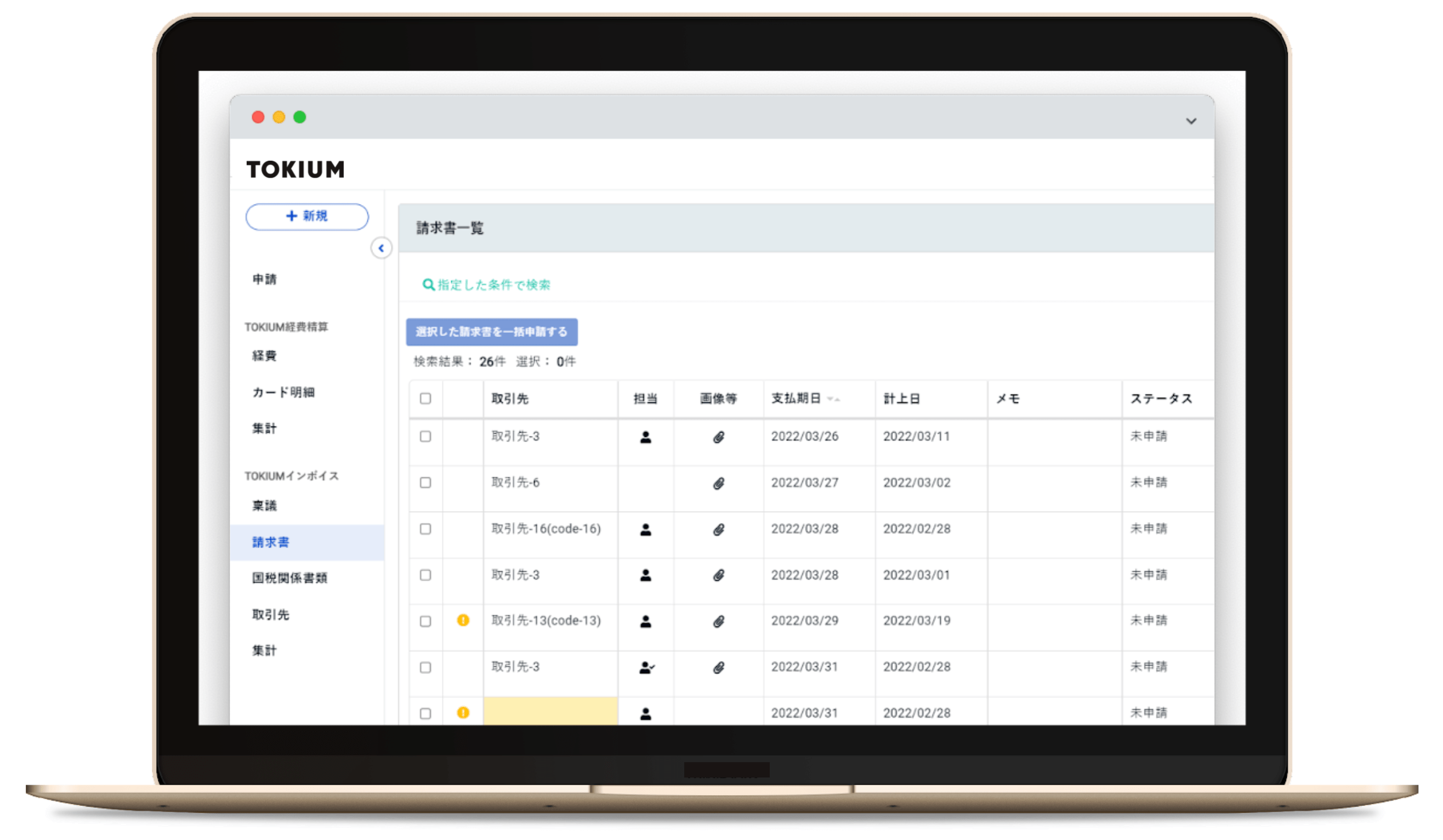
Task: Click the assignee icon in 取引先-16(code-16) row
Action: click(x=645, y=529)
